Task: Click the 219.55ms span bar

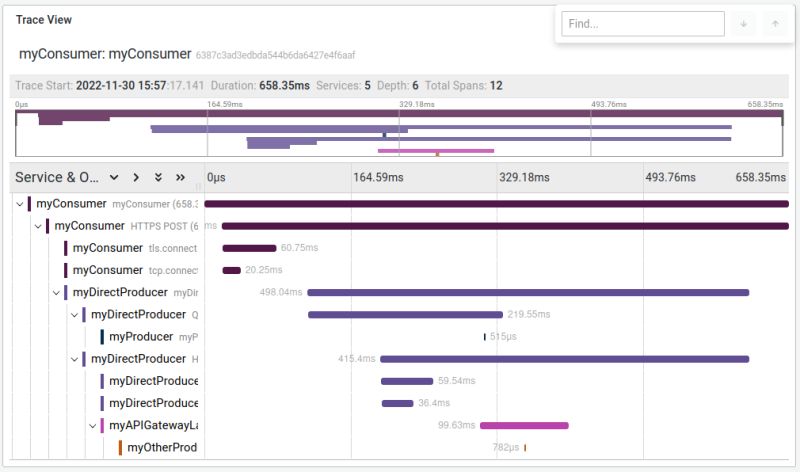Action: [405, 315]
